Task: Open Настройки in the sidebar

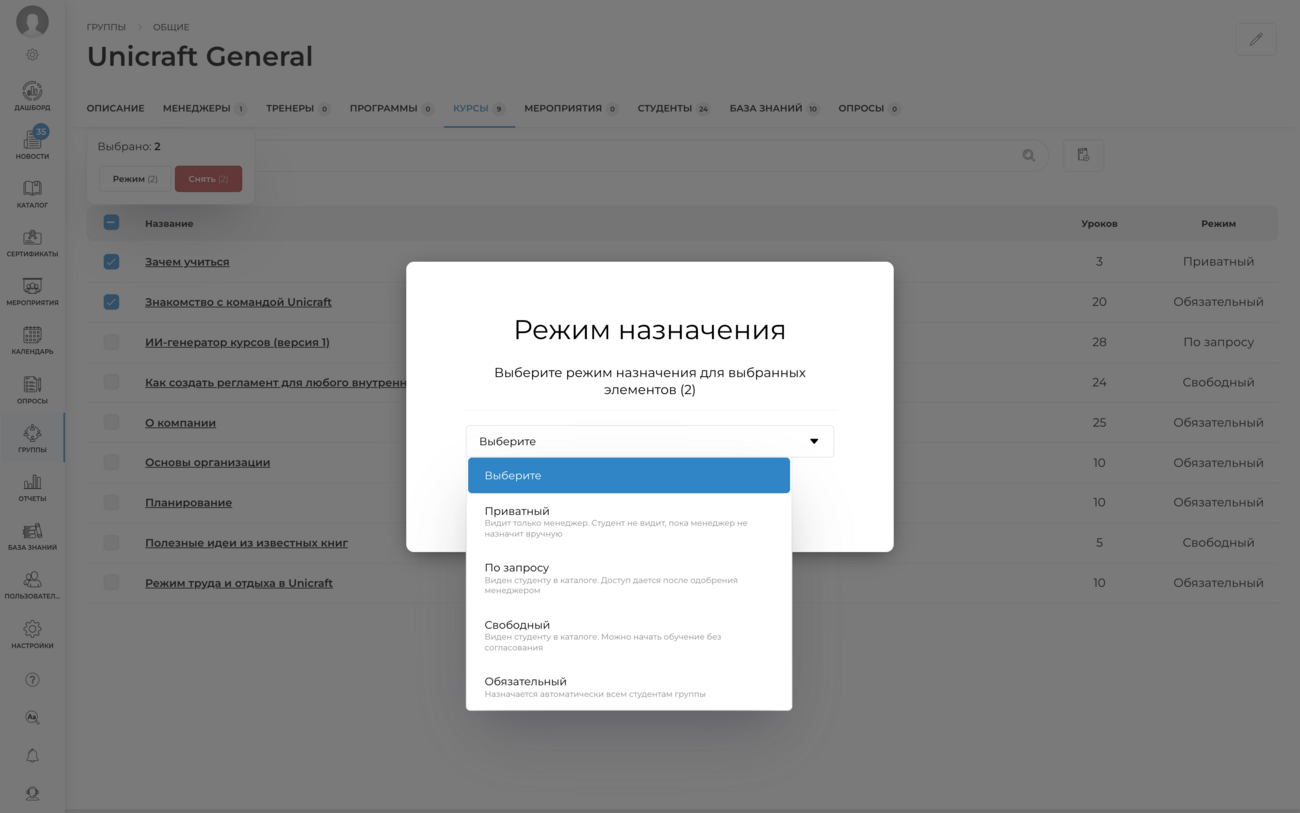Action: coord(32,634)
